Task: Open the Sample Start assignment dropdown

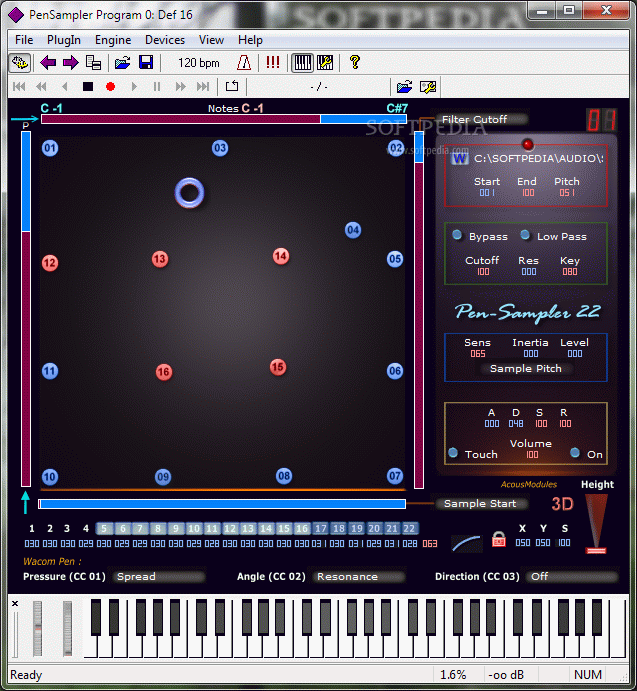Action: pyautogui.click(x=482, y=504)
